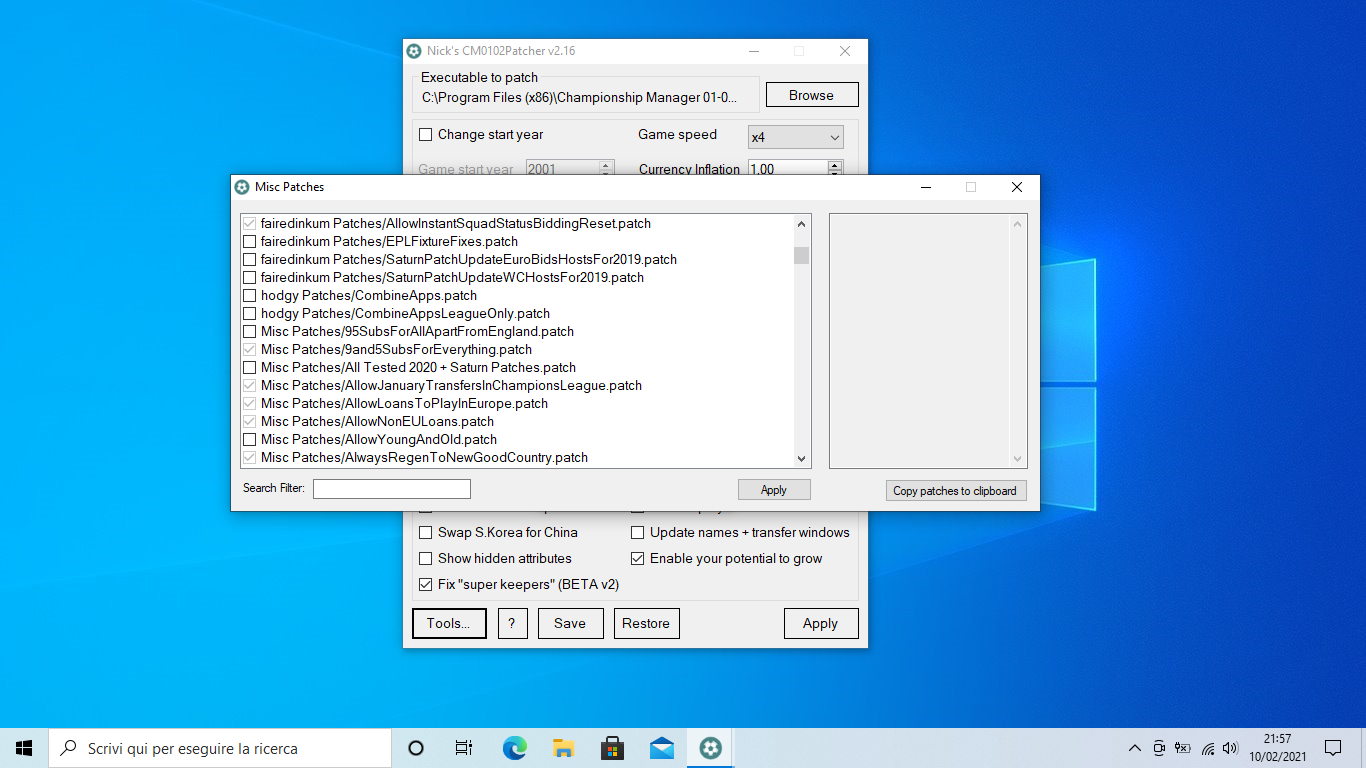Click the taskbar search box
Screen dimensions: 1366x768
[x=220, y=748]
